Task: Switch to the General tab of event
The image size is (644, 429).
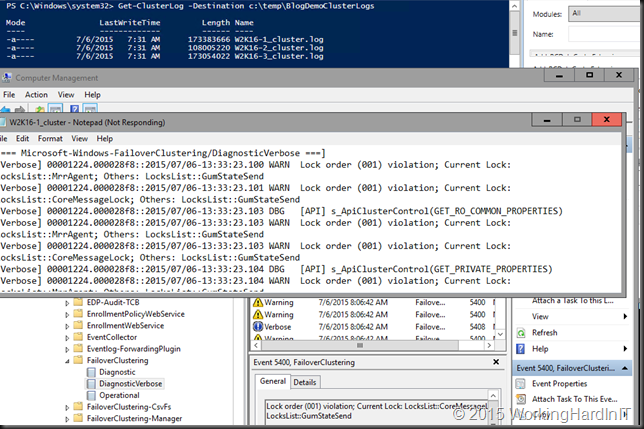Action: tap(273, 381)
